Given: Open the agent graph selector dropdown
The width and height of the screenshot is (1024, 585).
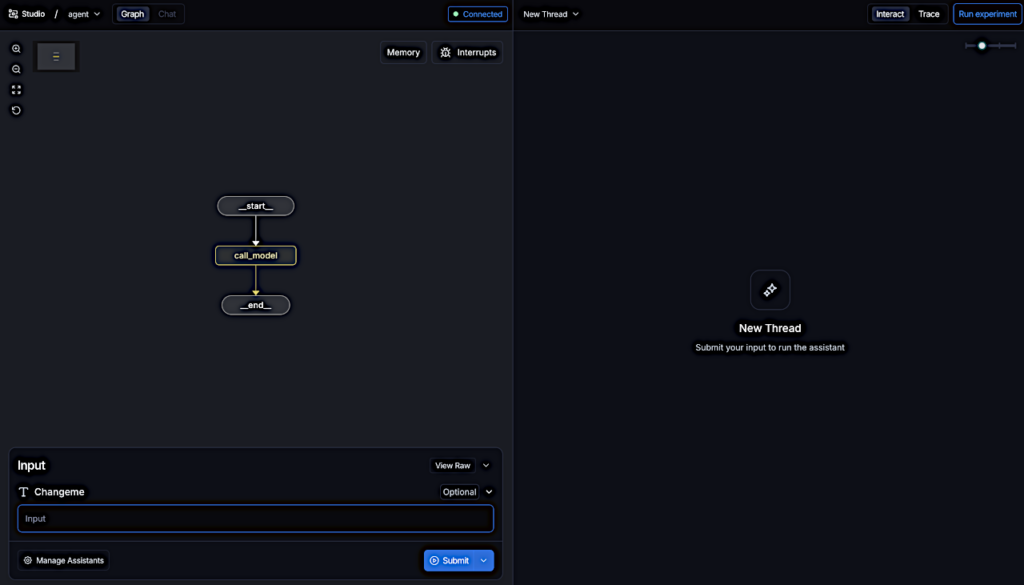Looking at the screenshot, I should 84,14.
